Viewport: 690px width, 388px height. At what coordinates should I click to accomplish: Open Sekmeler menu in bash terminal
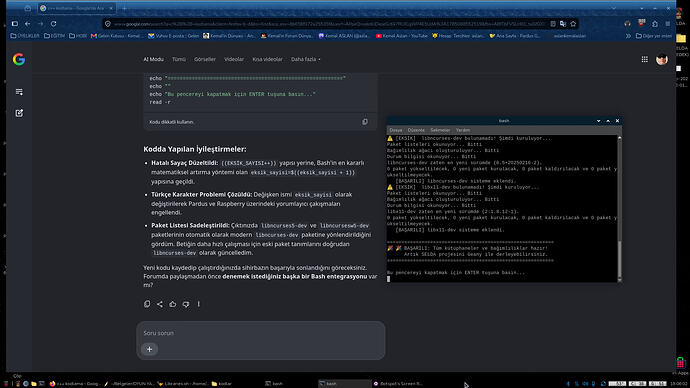pyautogui.click(x=440, y=130)
